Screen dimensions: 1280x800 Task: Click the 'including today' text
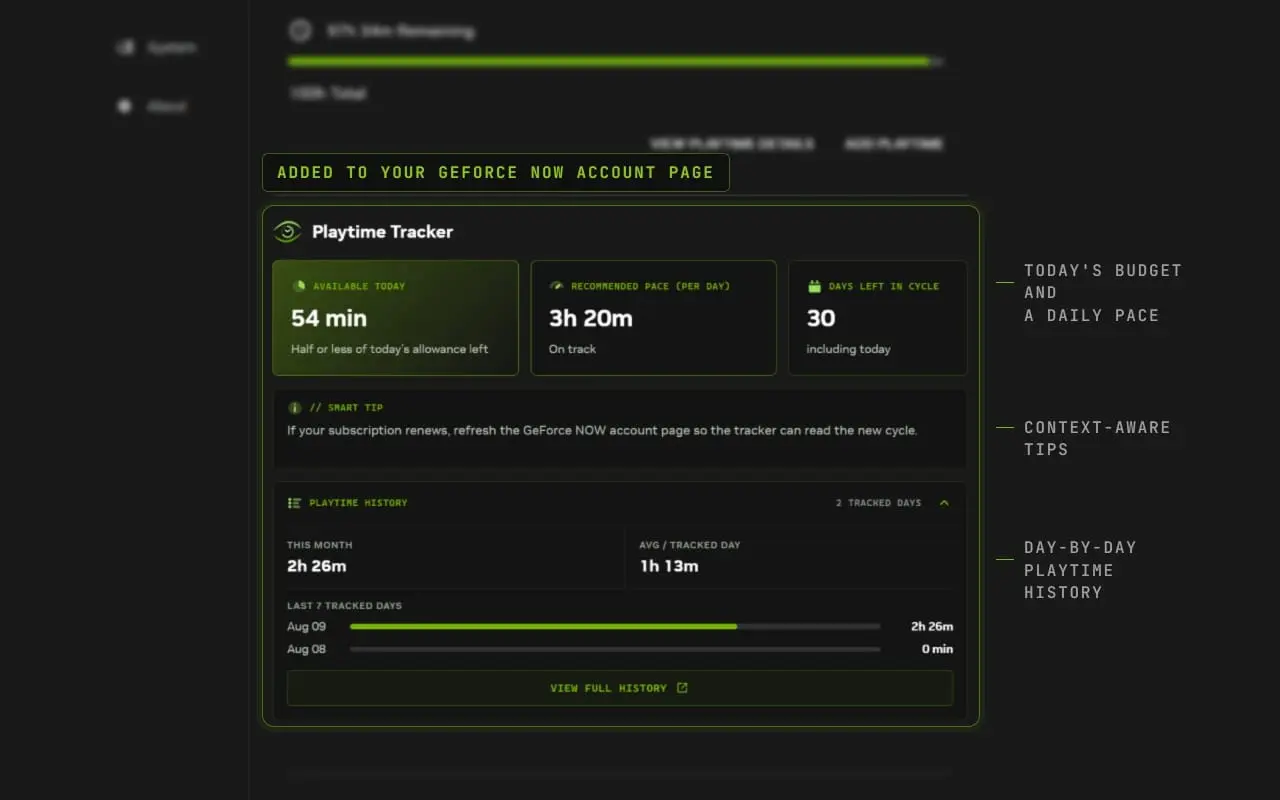point(849,349)
